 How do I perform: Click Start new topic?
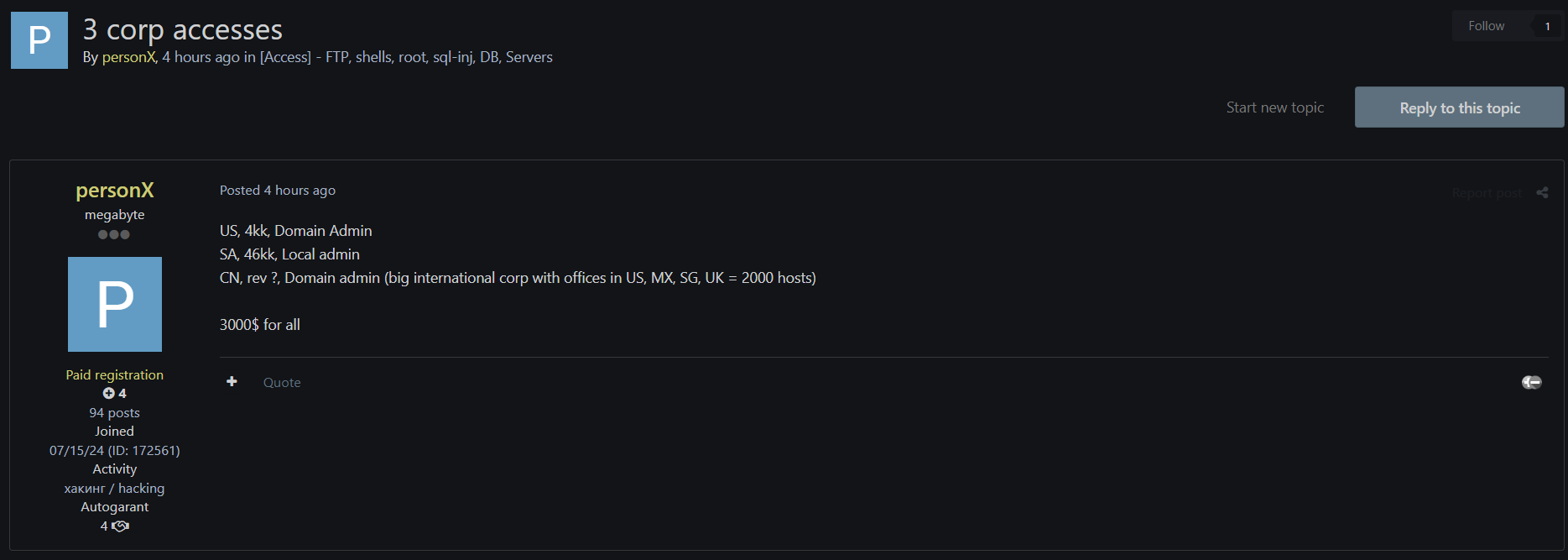pyautogui.click(x=1275, y=107)
